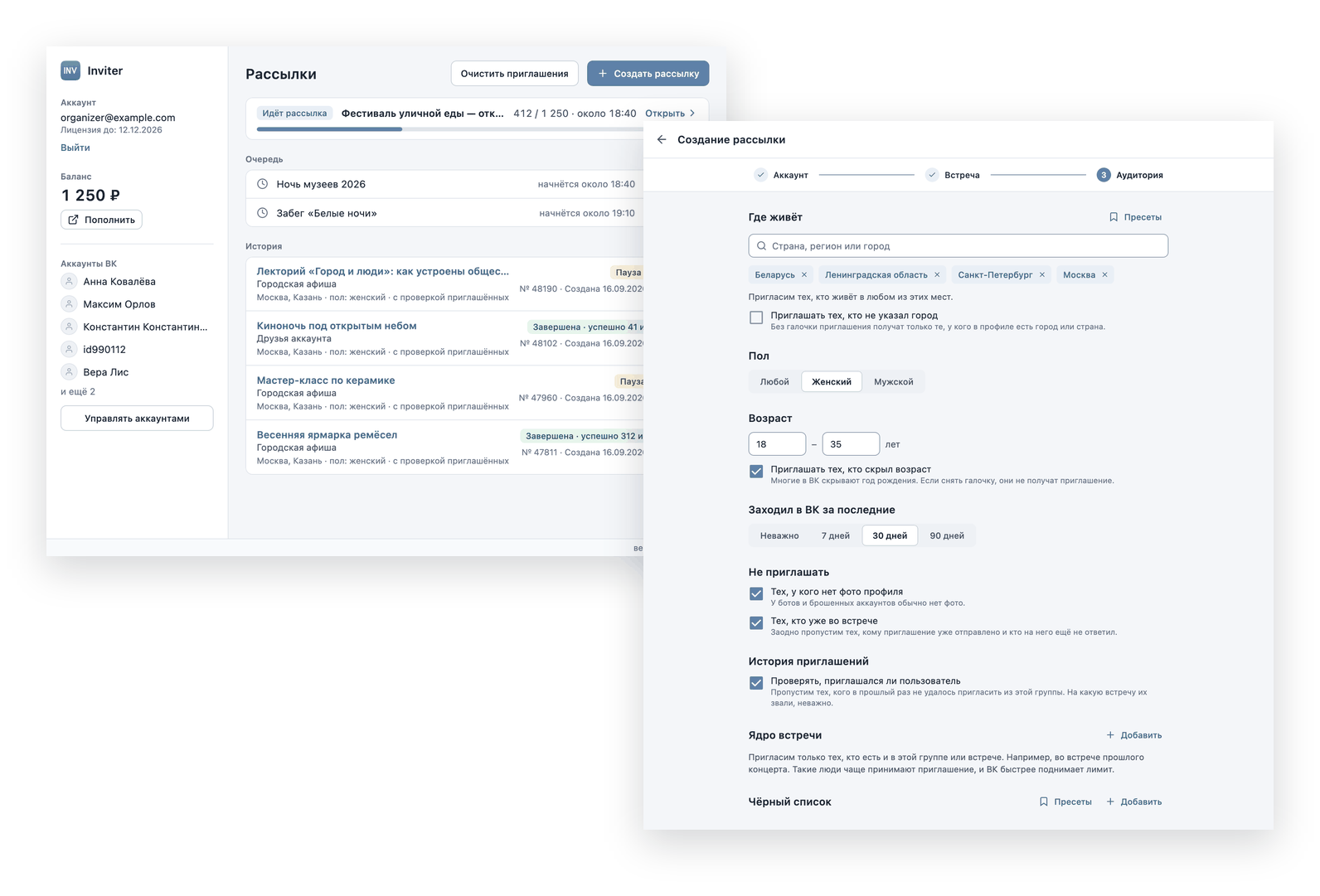
Task: Click the INV logo icon in sidebar
Action: pos(70,70)
